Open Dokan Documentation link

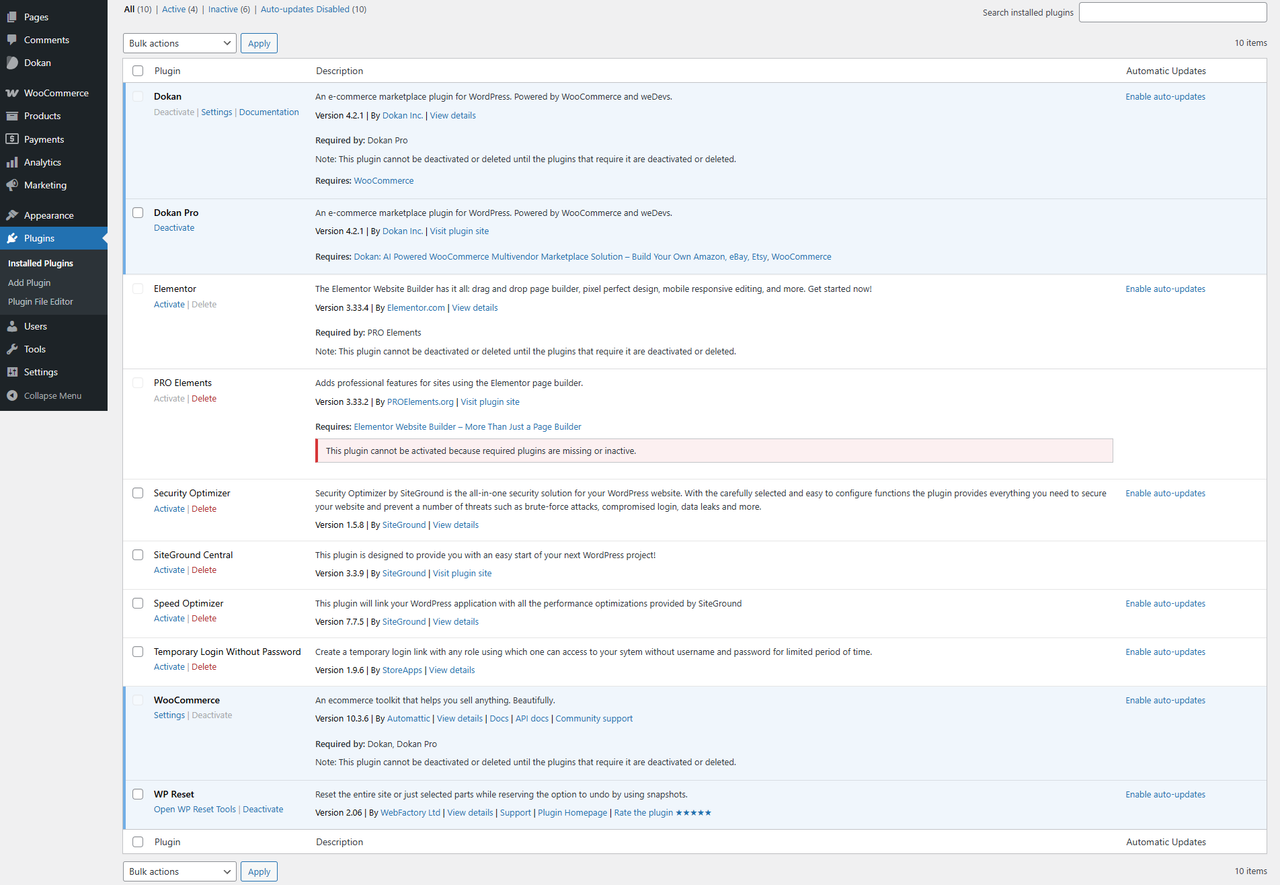click(x=269, y=112)
